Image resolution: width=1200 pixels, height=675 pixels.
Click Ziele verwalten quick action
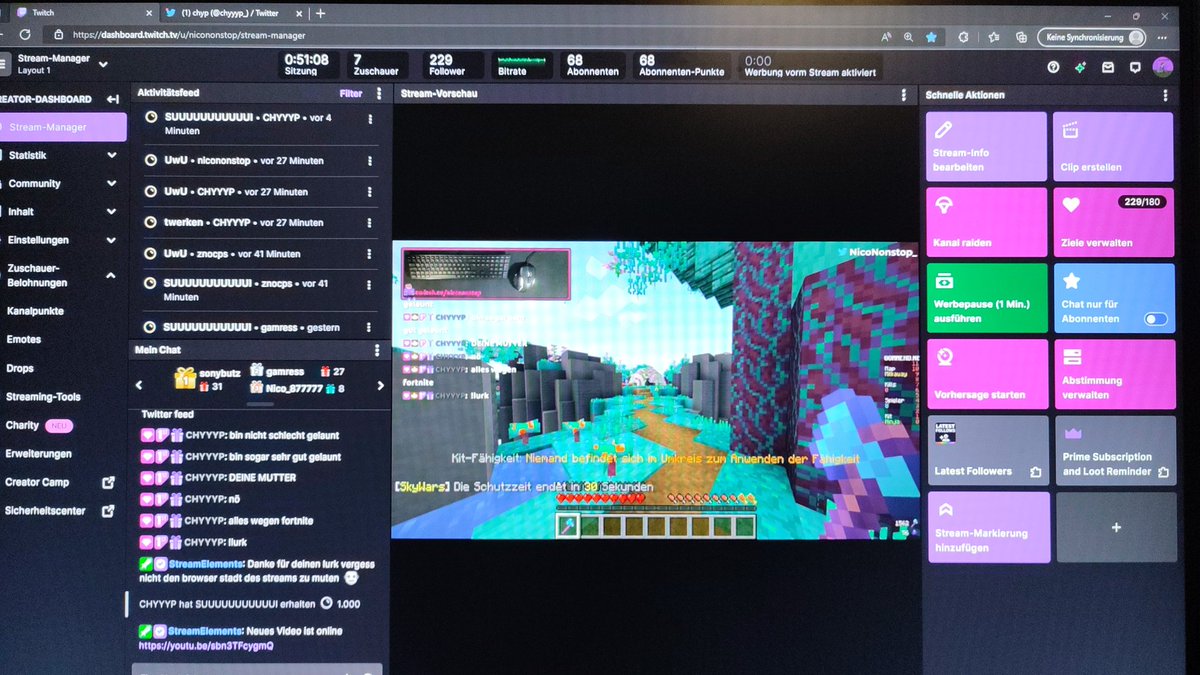1113,222
